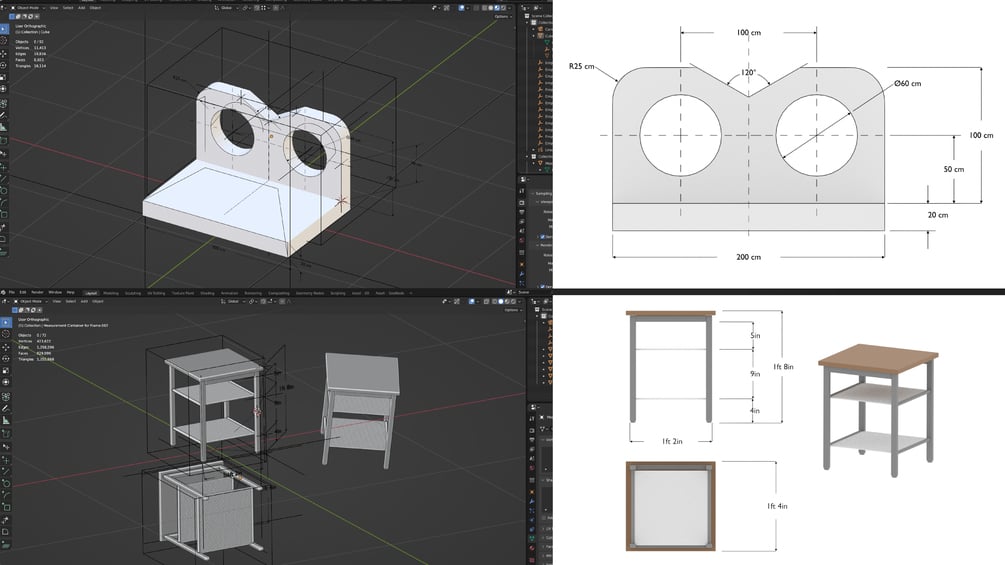Open Options dropdown in bracket model viewport
Viewport: 1005px width, 565px height.
(502, 16)
